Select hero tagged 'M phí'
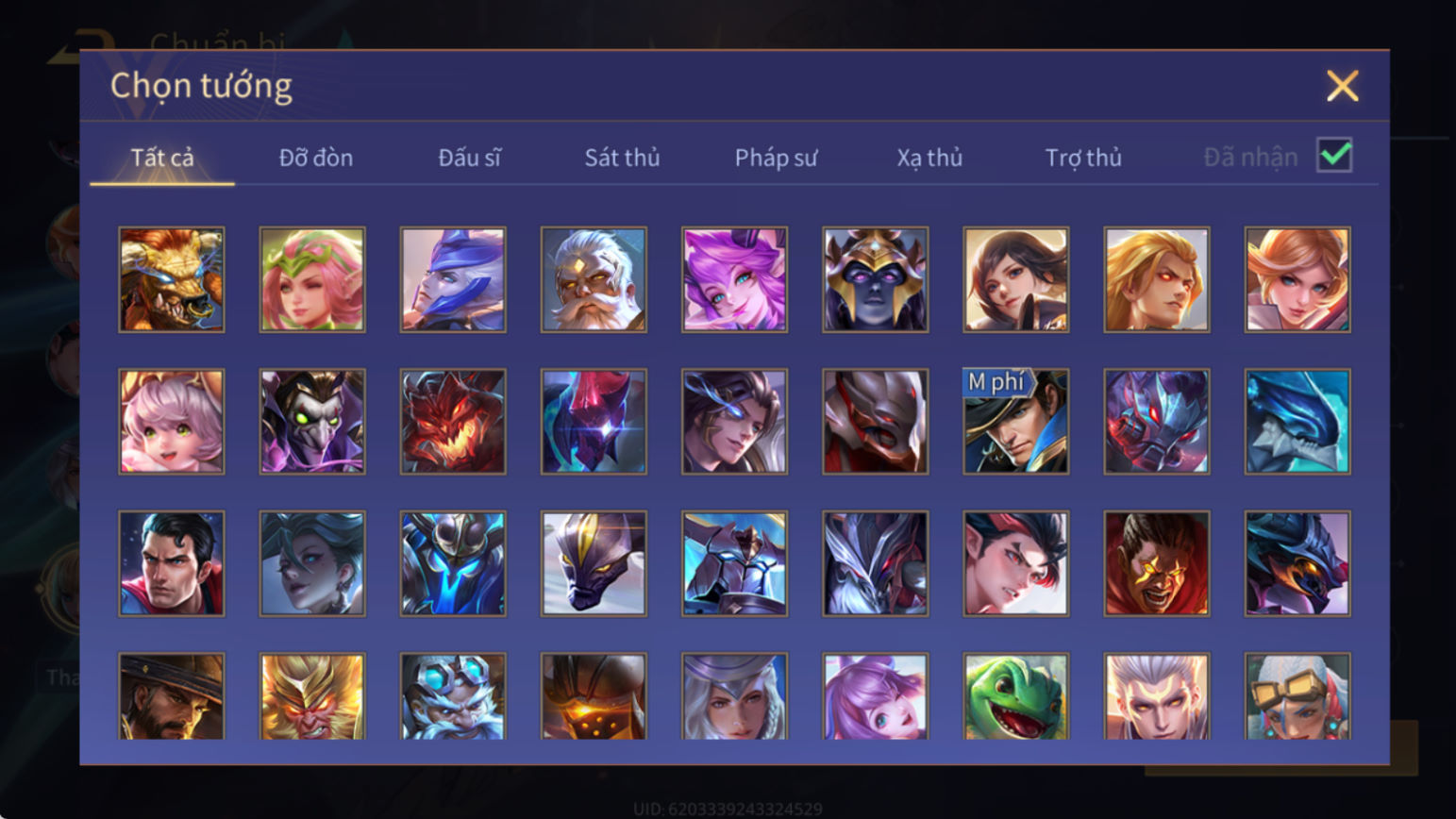Viewport: 1456px width, 819px height. [x=1015, y=421]
